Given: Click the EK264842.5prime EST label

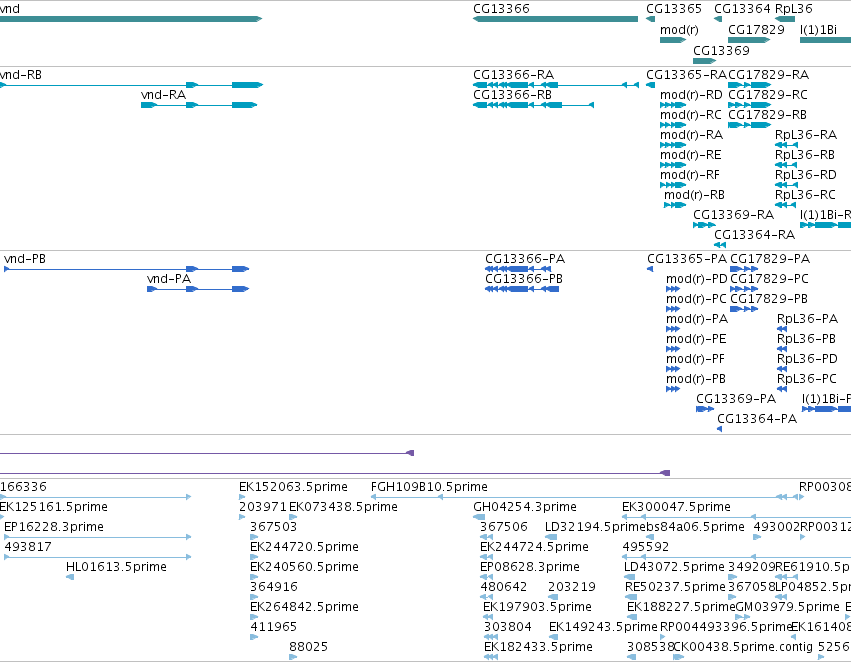Looking at the screenshot, I should click(304, 607).
